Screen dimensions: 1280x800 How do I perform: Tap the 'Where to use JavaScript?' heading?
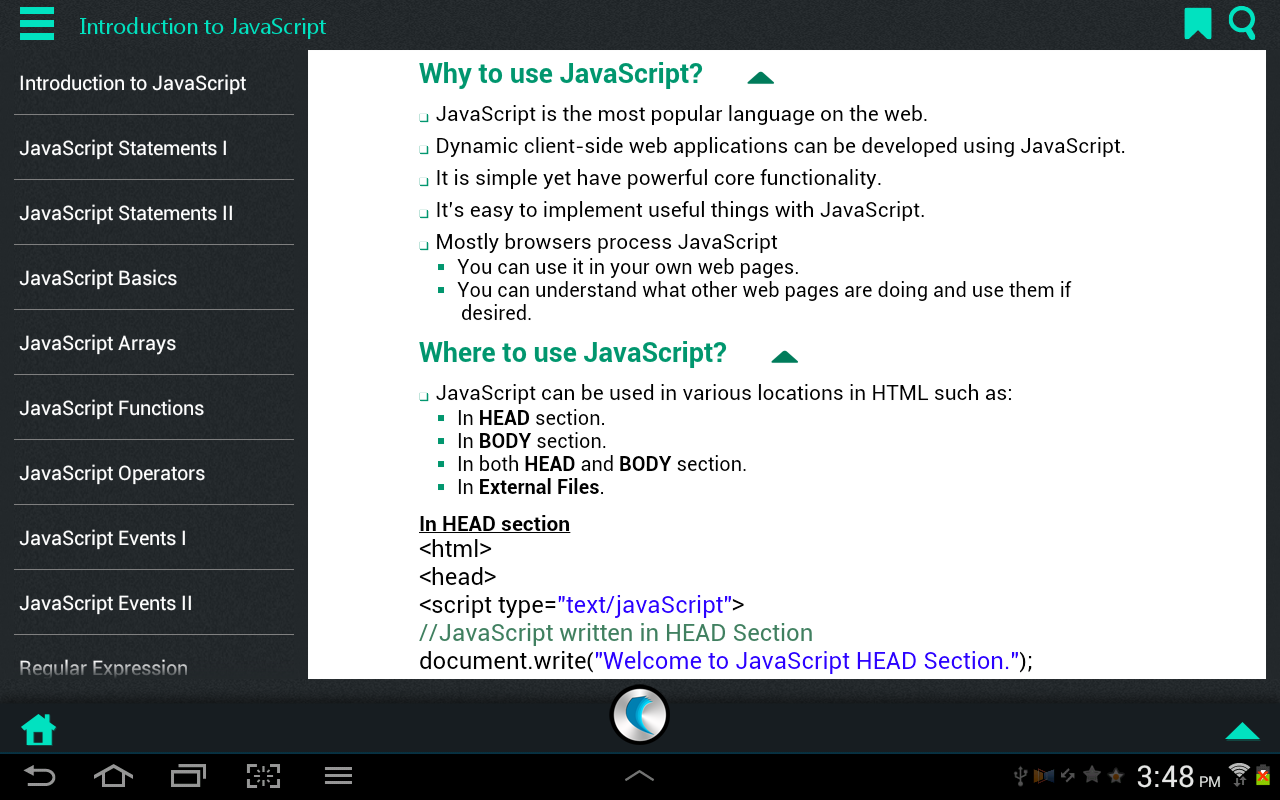[573, 353]
